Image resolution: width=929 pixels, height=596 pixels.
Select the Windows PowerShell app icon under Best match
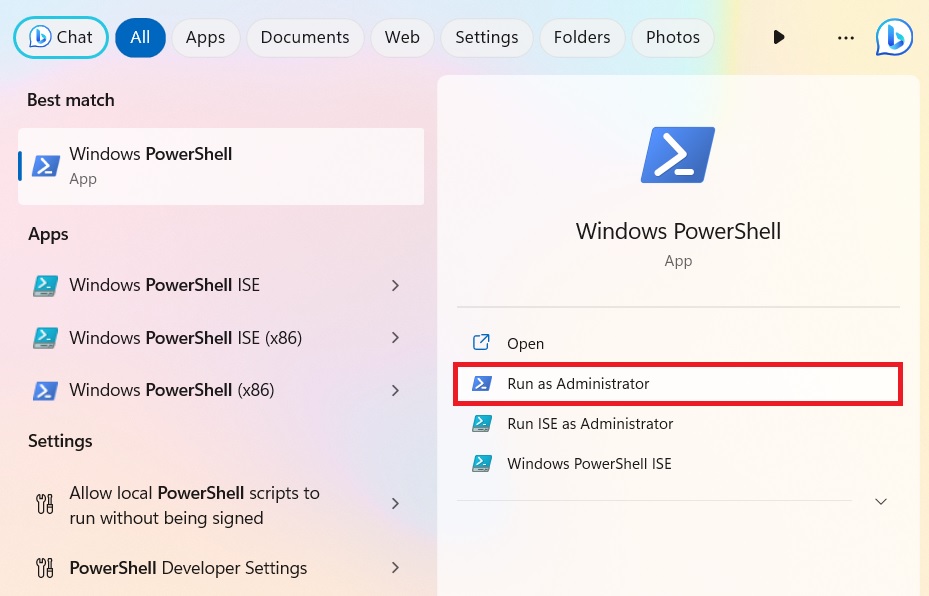[x=44, y=165]
